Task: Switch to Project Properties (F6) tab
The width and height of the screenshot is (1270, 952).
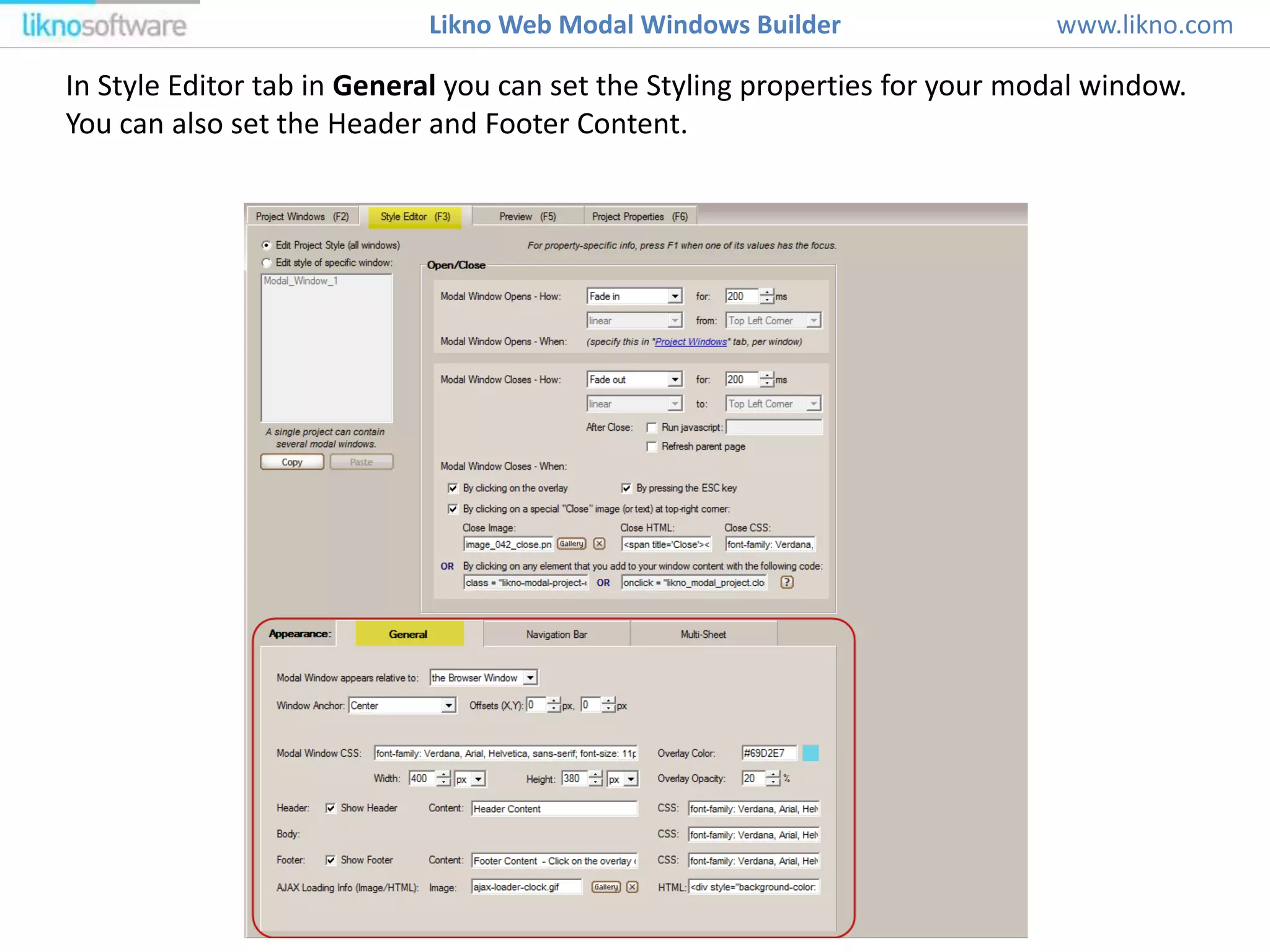Action: (640, 216)
